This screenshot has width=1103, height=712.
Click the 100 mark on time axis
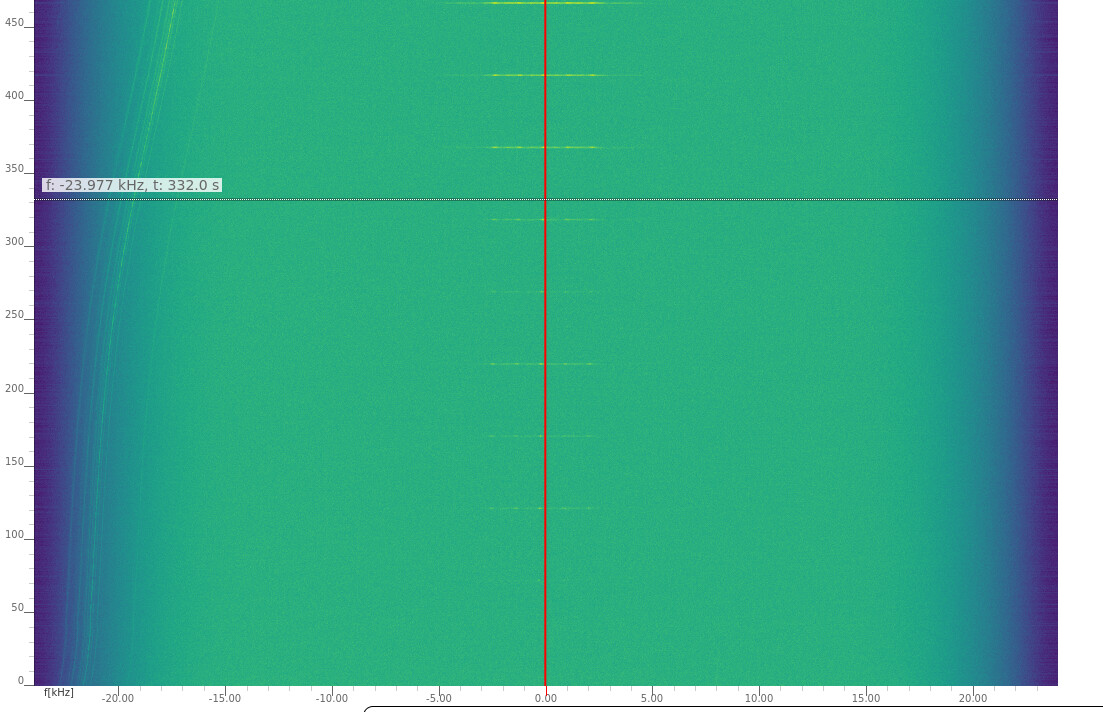click(14, 535)
